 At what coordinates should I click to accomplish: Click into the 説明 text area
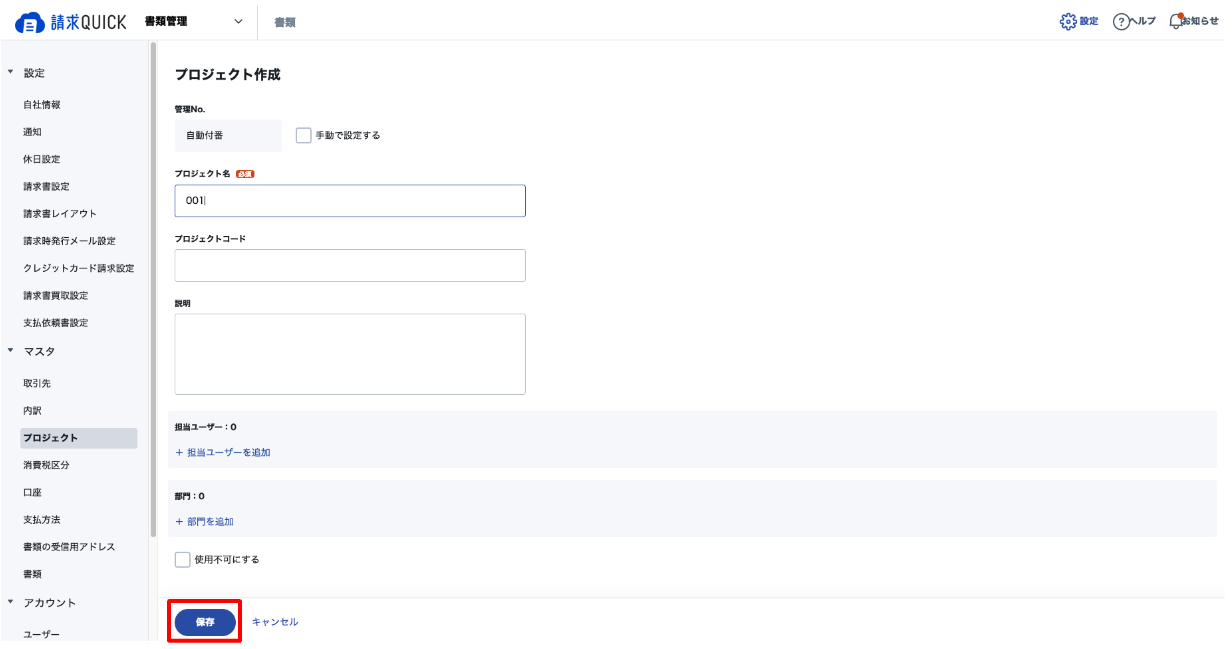click(350, 354)
